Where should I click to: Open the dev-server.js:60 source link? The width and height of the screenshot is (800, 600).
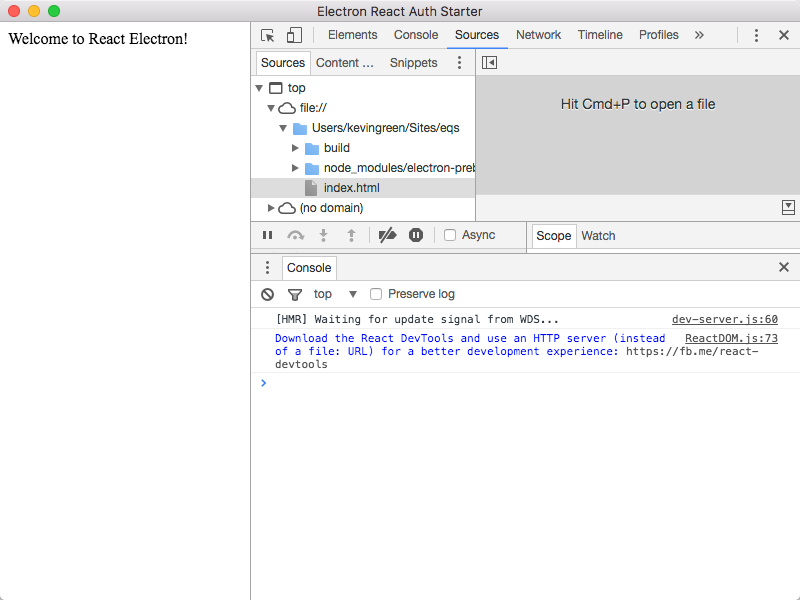(x=724, y=319)
